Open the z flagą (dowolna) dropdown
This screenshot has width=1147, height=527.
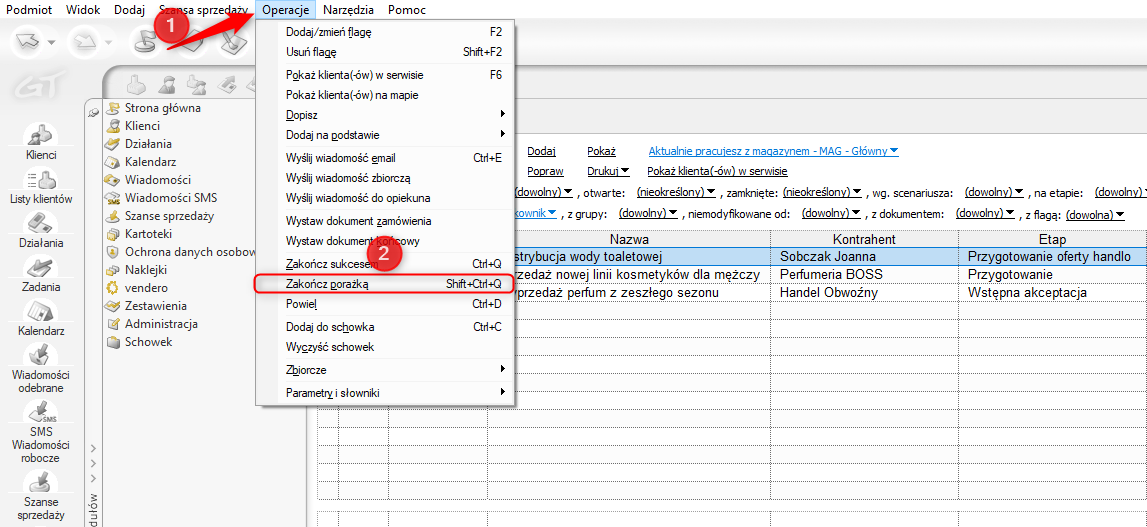1095,214
